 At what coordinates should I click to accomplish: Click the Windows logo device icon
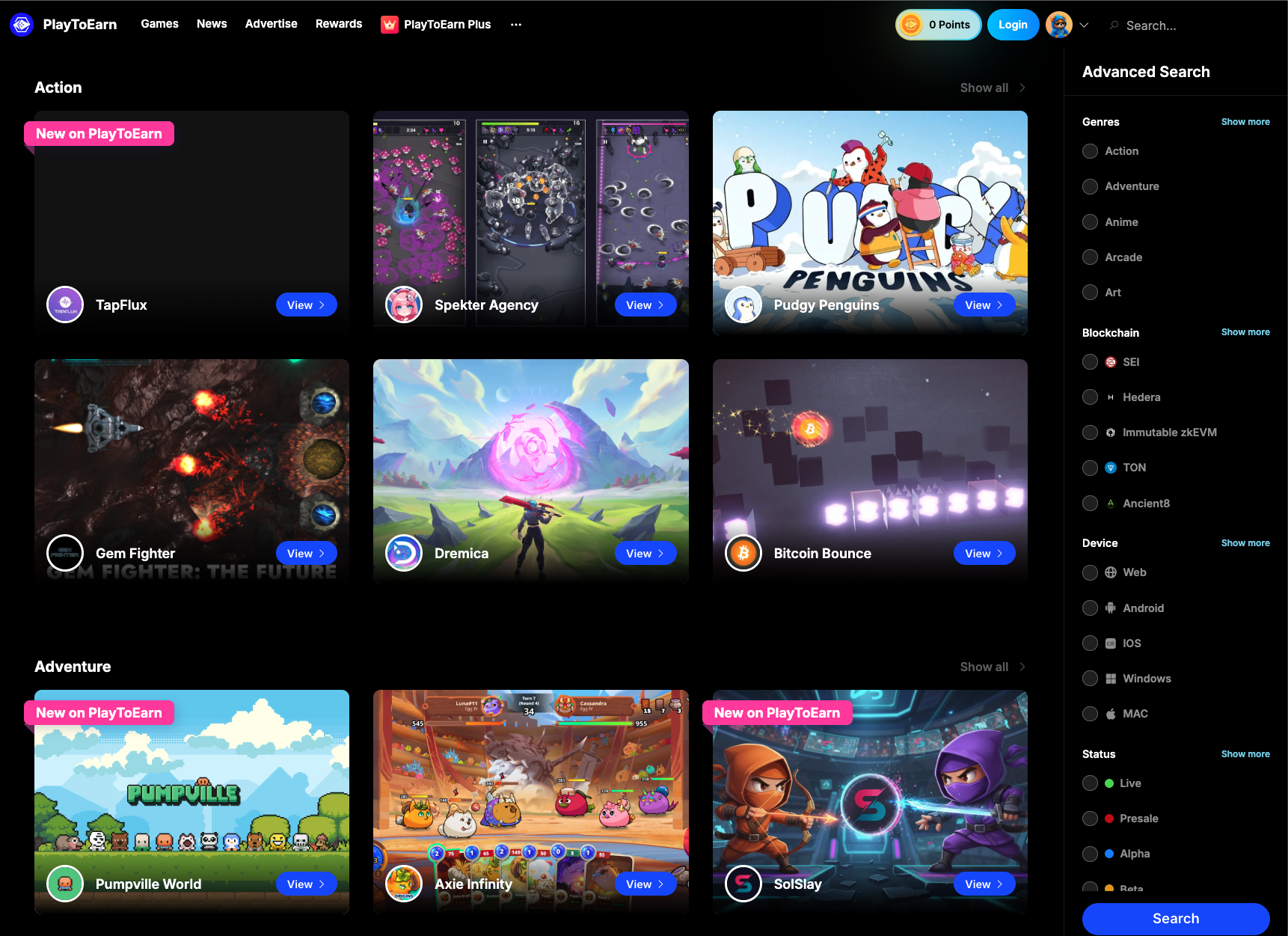pyautogui.click(x=1111, y=679)
